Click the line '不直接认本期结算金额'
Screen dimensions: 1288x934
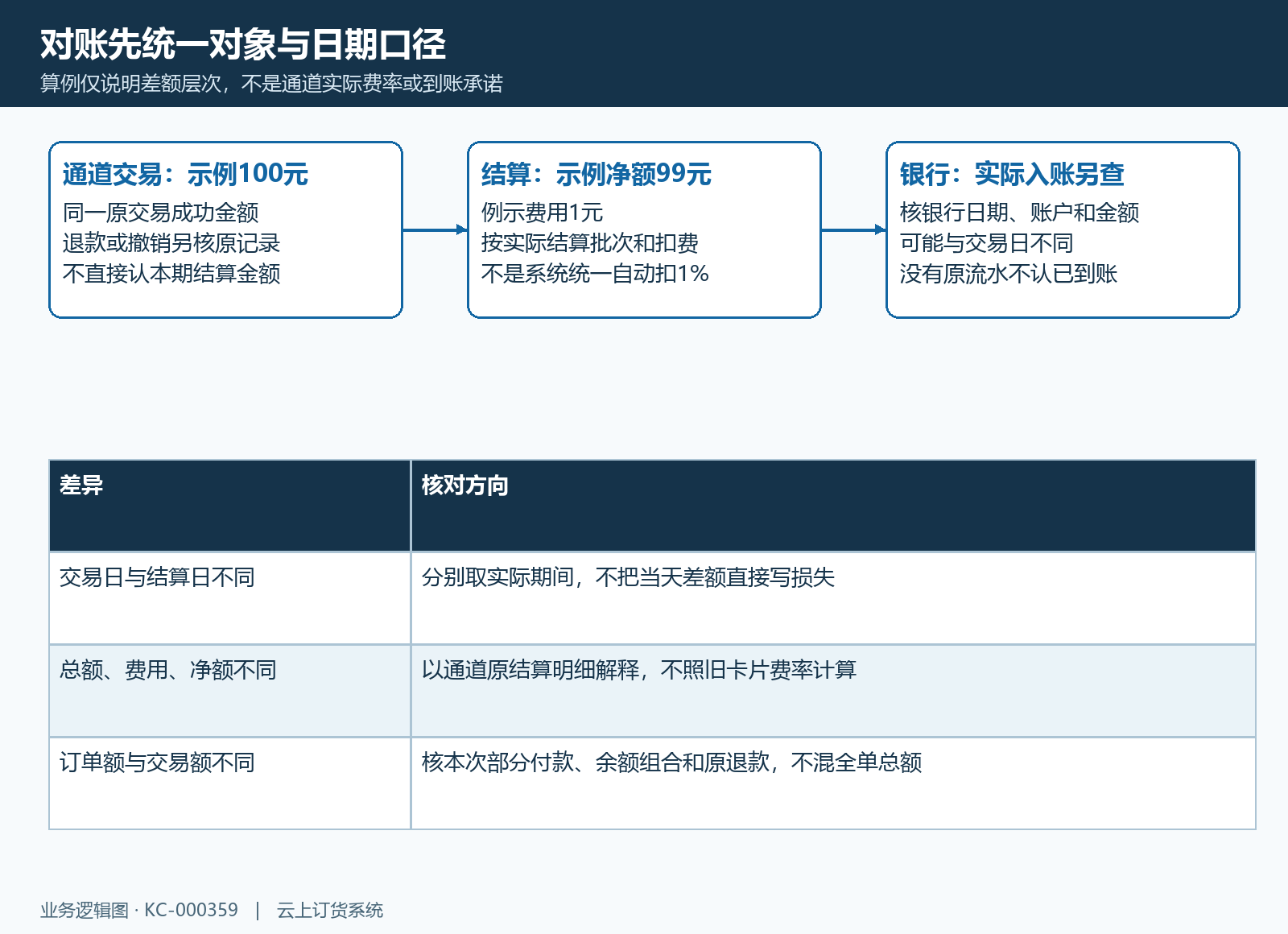(x=171, y=274)
